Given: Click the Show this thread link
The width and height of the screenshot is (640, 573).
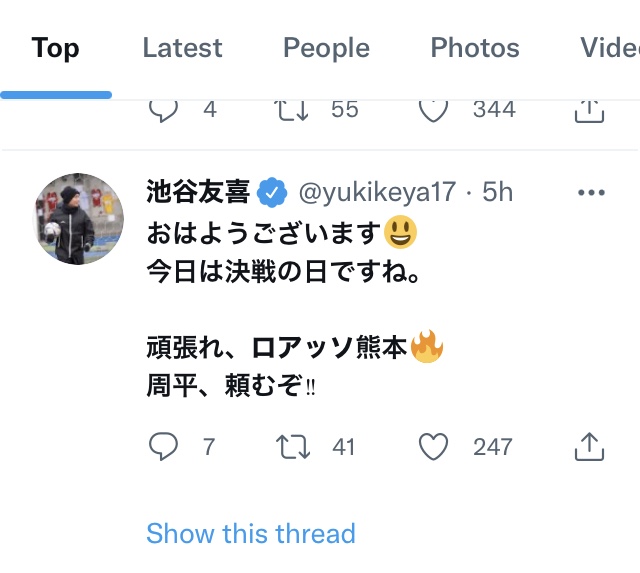Looking at the screenshot, I should [250, 534].
